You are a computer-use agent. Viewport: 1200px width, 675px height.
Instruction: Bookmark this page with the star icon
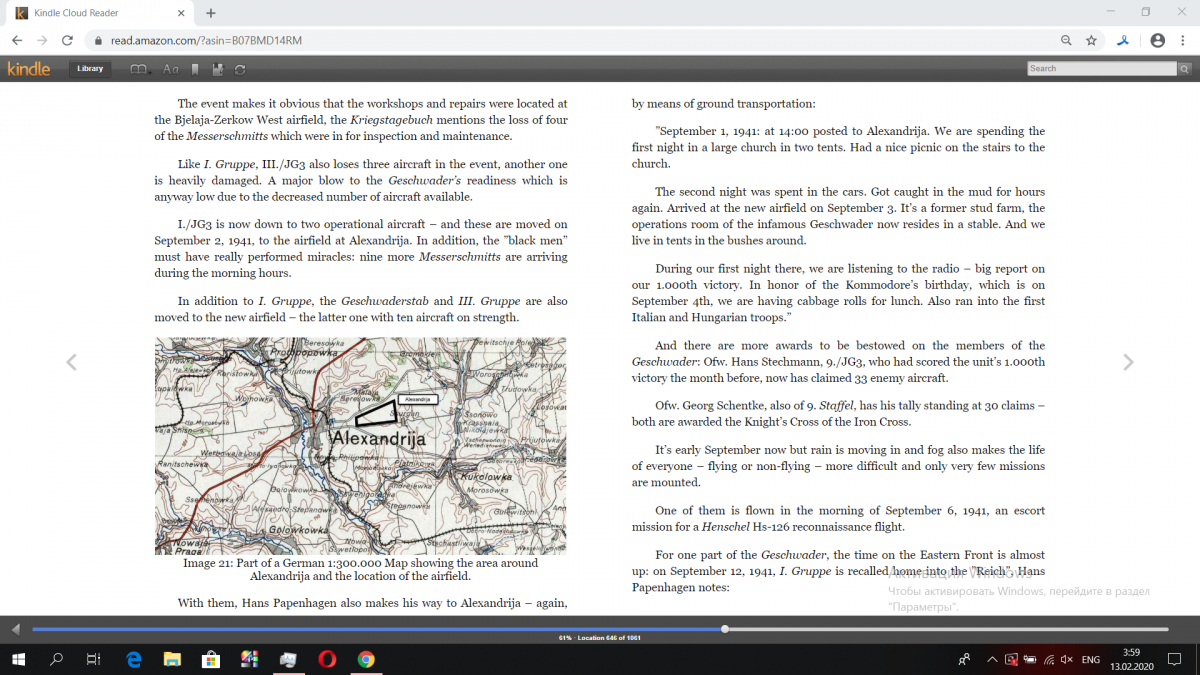click(1092, 41)
